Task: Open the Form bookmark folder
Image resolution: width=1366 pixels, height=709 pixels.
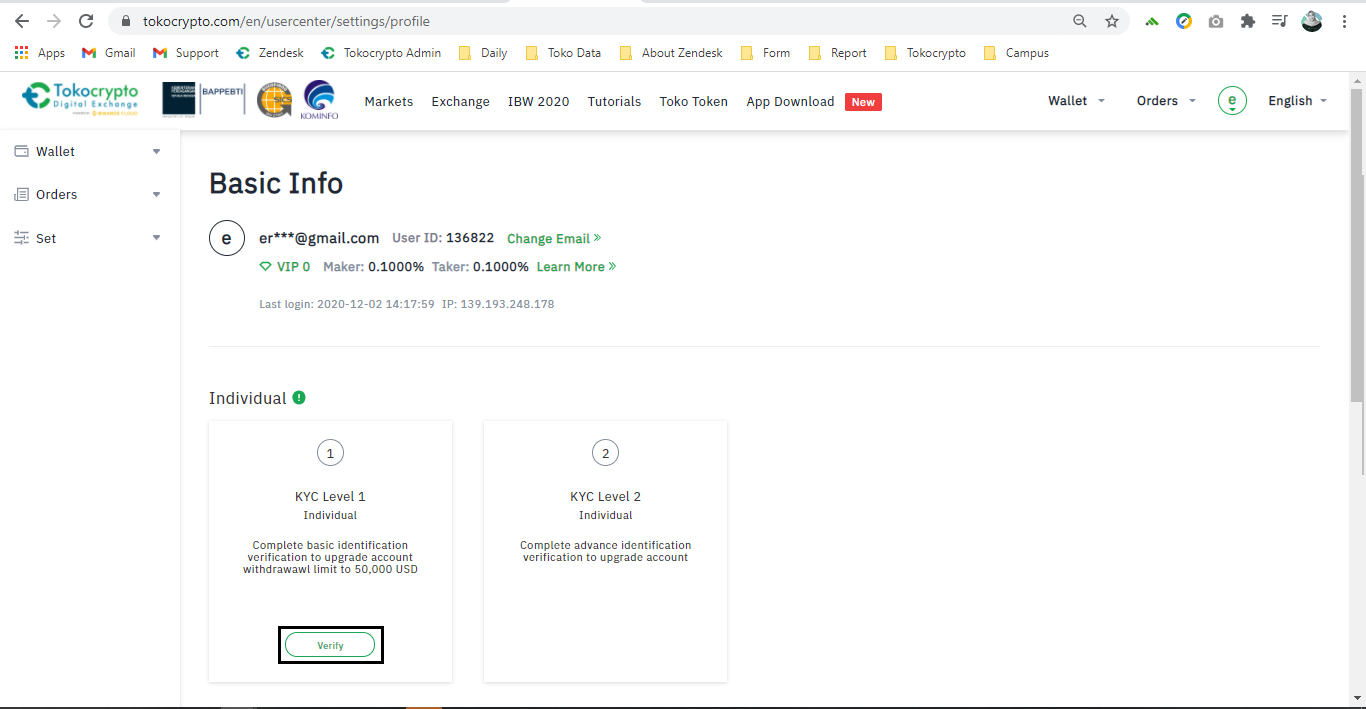Action: (765, 53)
